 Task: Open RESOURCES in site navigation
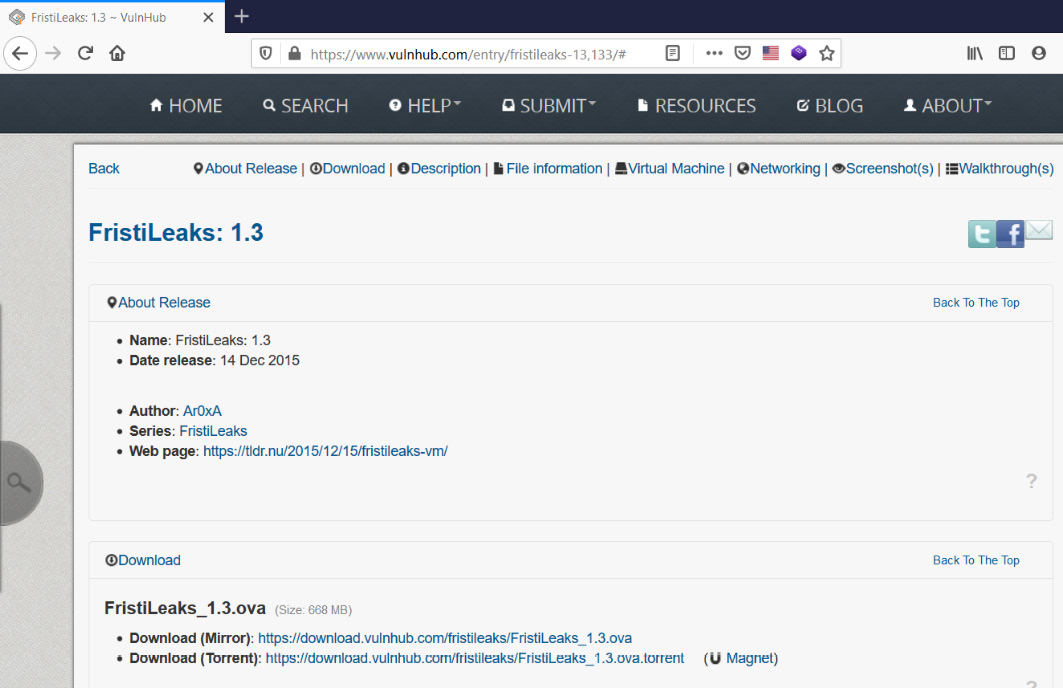(x=696, y=106)
